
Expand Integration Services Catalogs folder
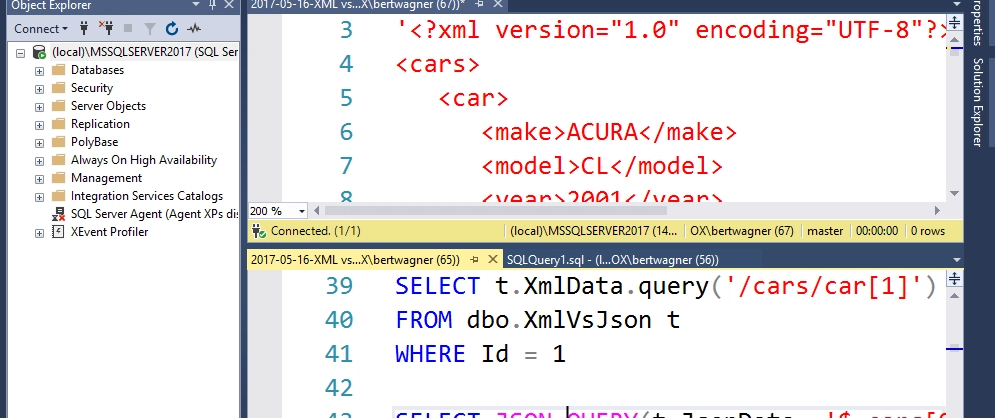[39, 197]
